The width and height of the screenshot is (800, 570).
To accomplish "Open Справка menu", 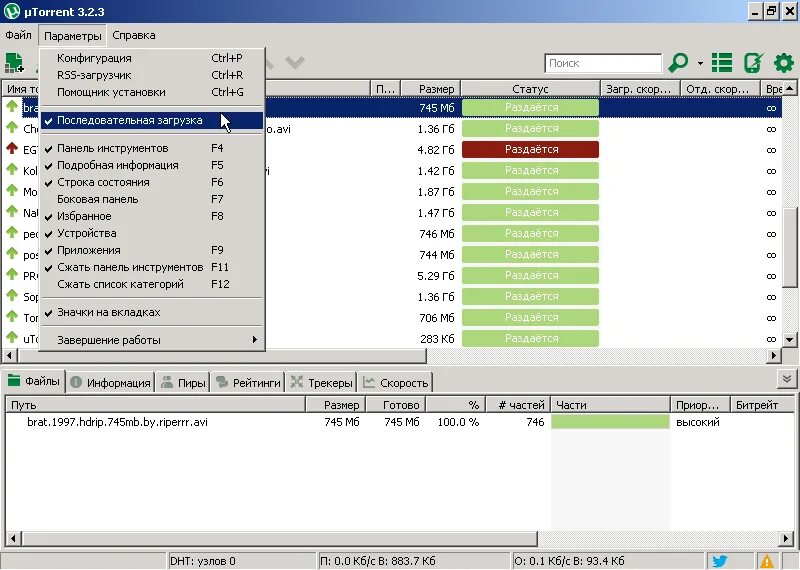I will click(x=134, y=35).
